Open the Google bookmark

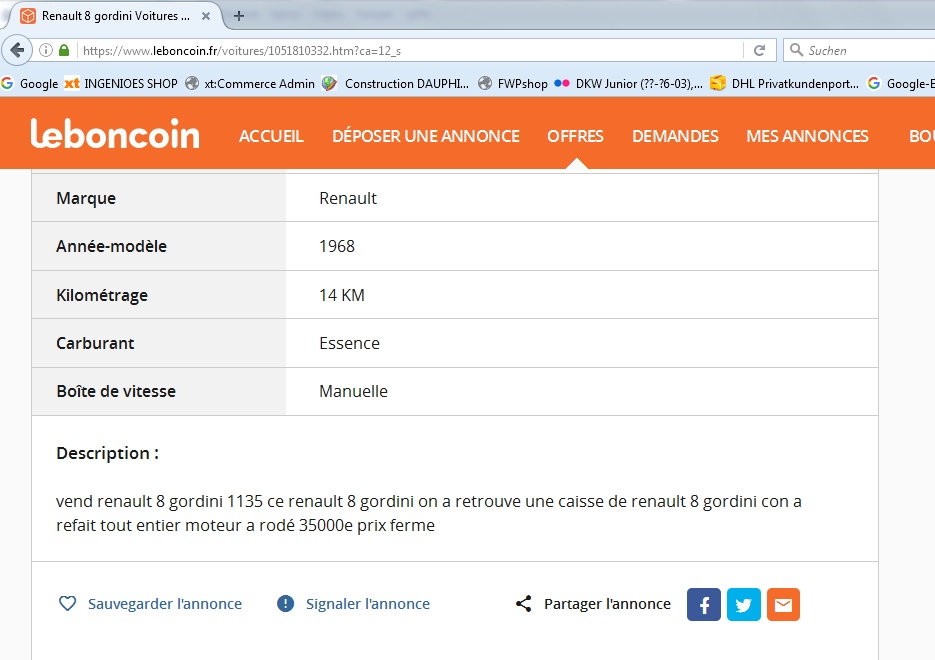[30, 83]
